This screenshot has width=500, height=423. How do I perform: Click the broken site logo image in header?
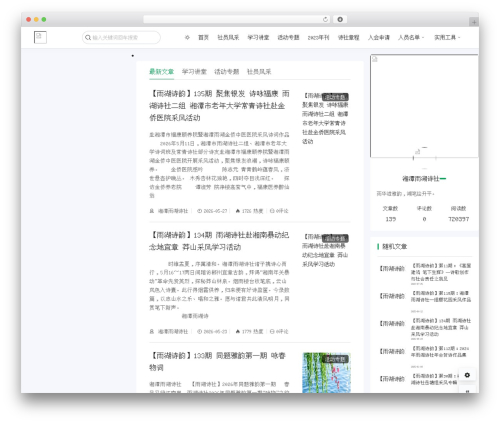pos(40,37)
